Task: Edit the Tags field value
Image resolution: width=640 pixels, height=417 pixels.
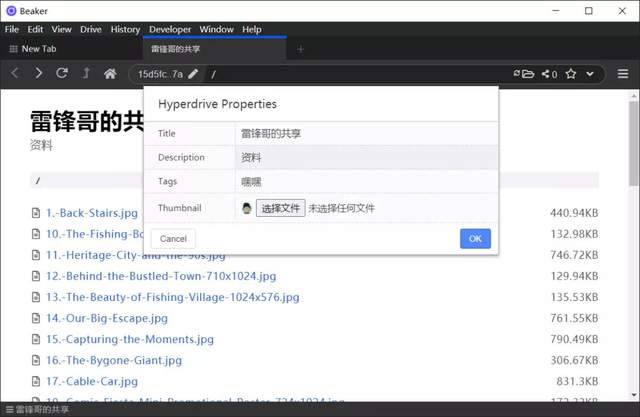Action: point(366,182)
